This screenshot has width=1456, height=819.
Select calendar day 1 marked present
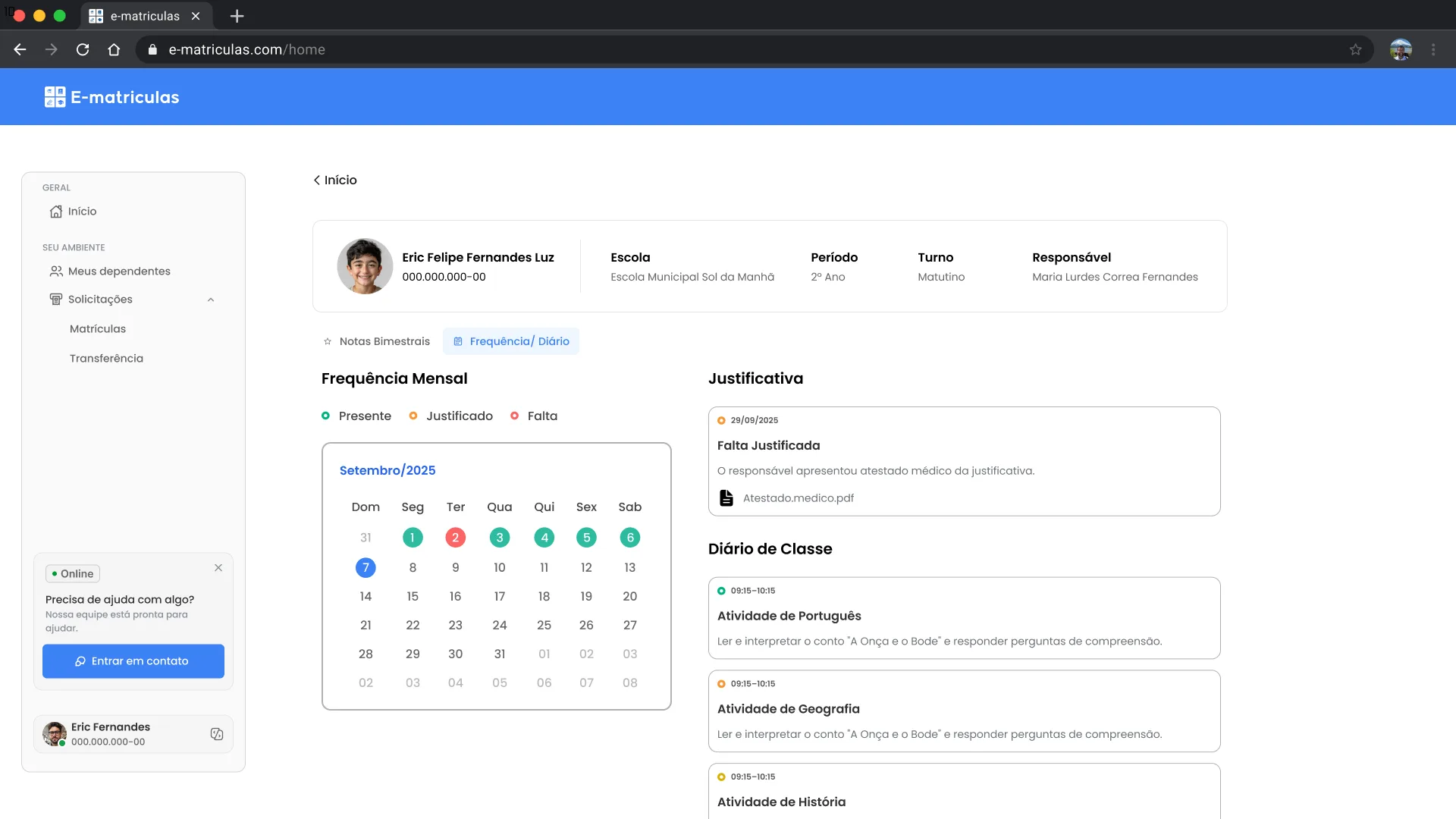(413, 538)
